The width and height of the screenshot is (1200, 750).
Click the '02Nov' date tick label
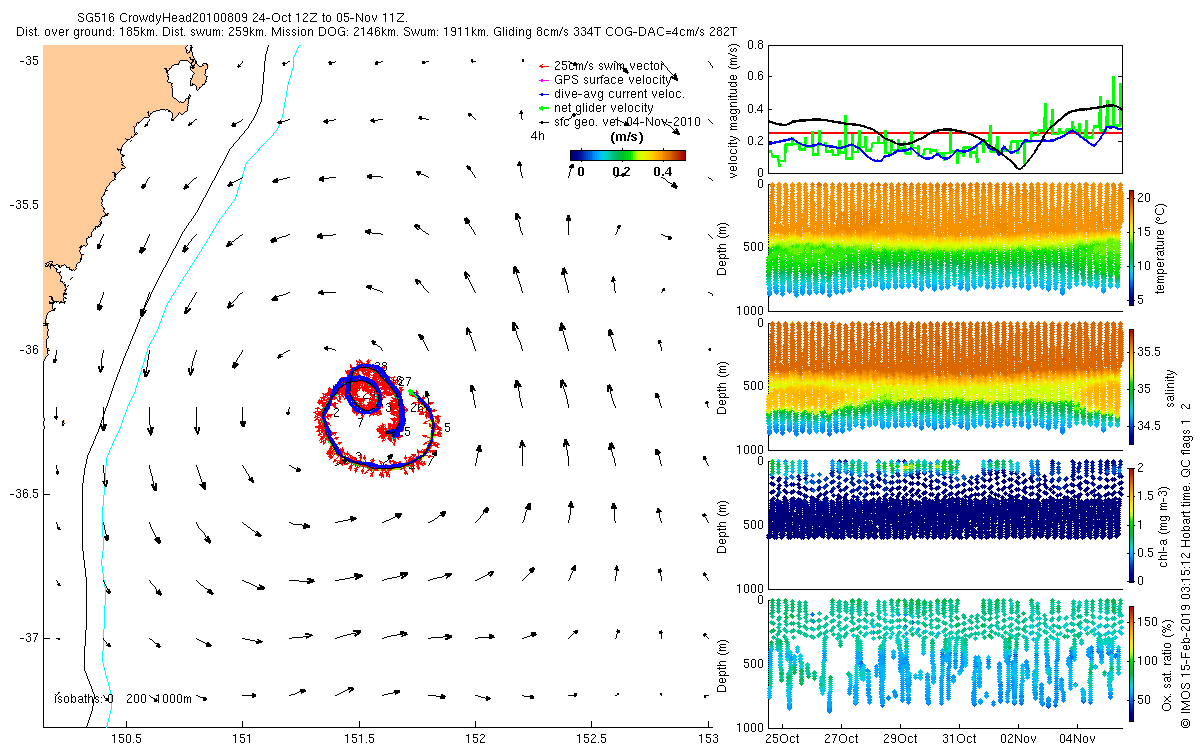pos(1019,738)
